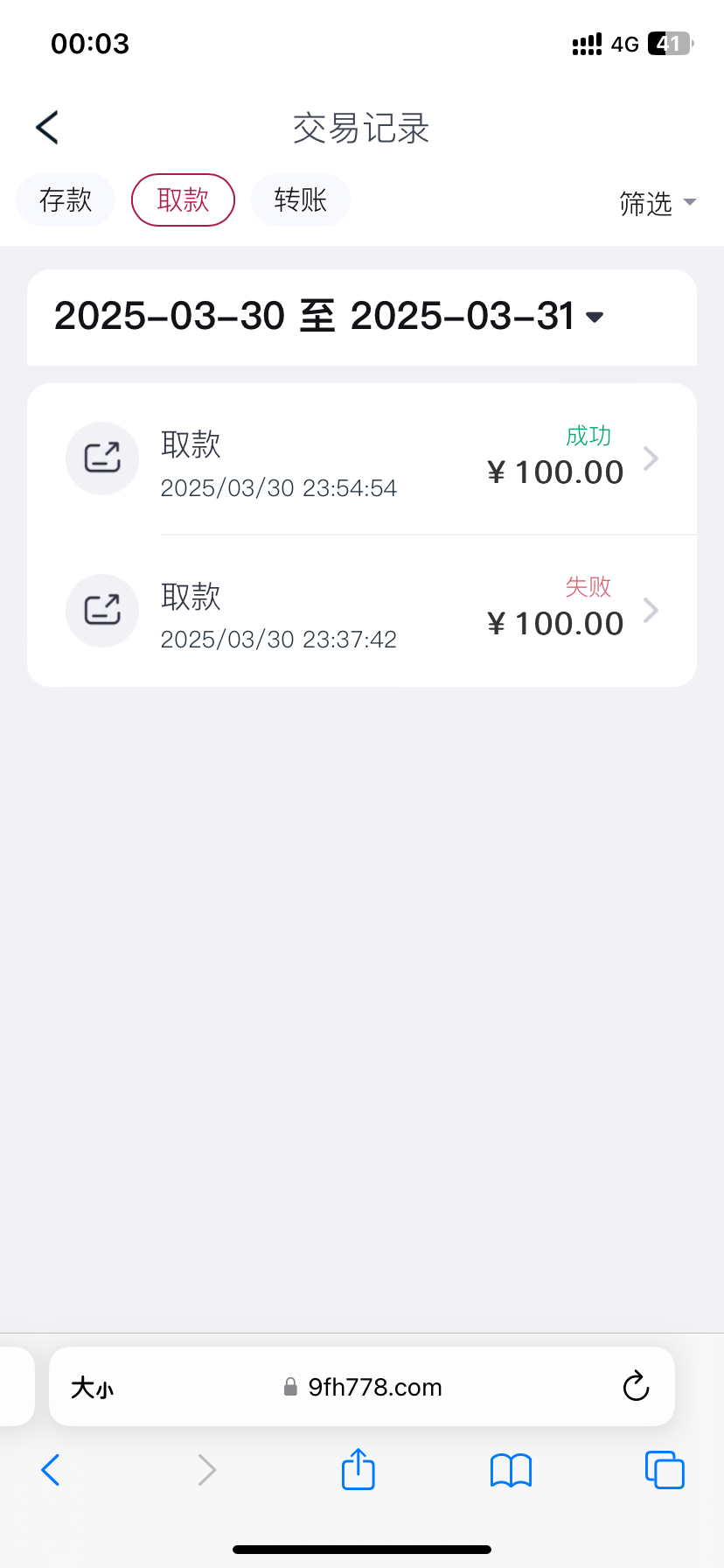Image resolution: width=724 pixels, height=1568 pixels.
Task: Open the 大小 text size menu
Action: point(93,1388)
